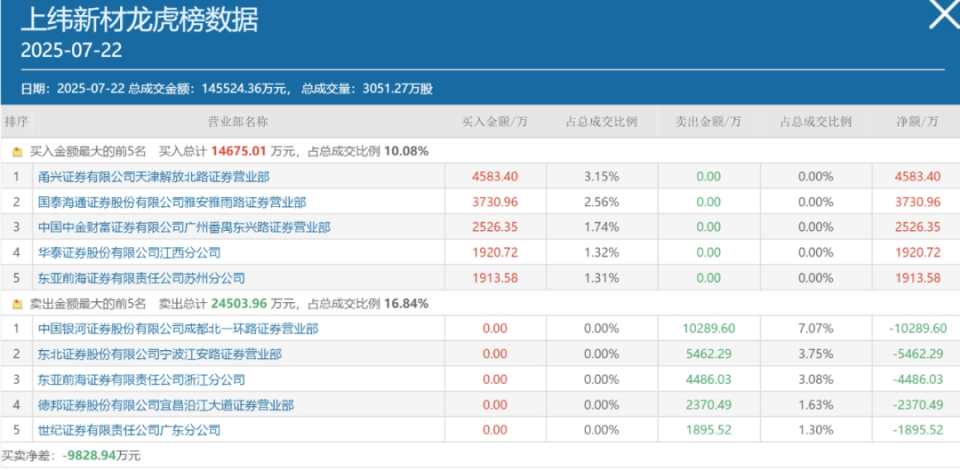This screenshot has width=960, height=470.
Task: Open 国泰海通证券股份有限公司雅安雅雨路证券营业部 link
Action: pos(171,202)
